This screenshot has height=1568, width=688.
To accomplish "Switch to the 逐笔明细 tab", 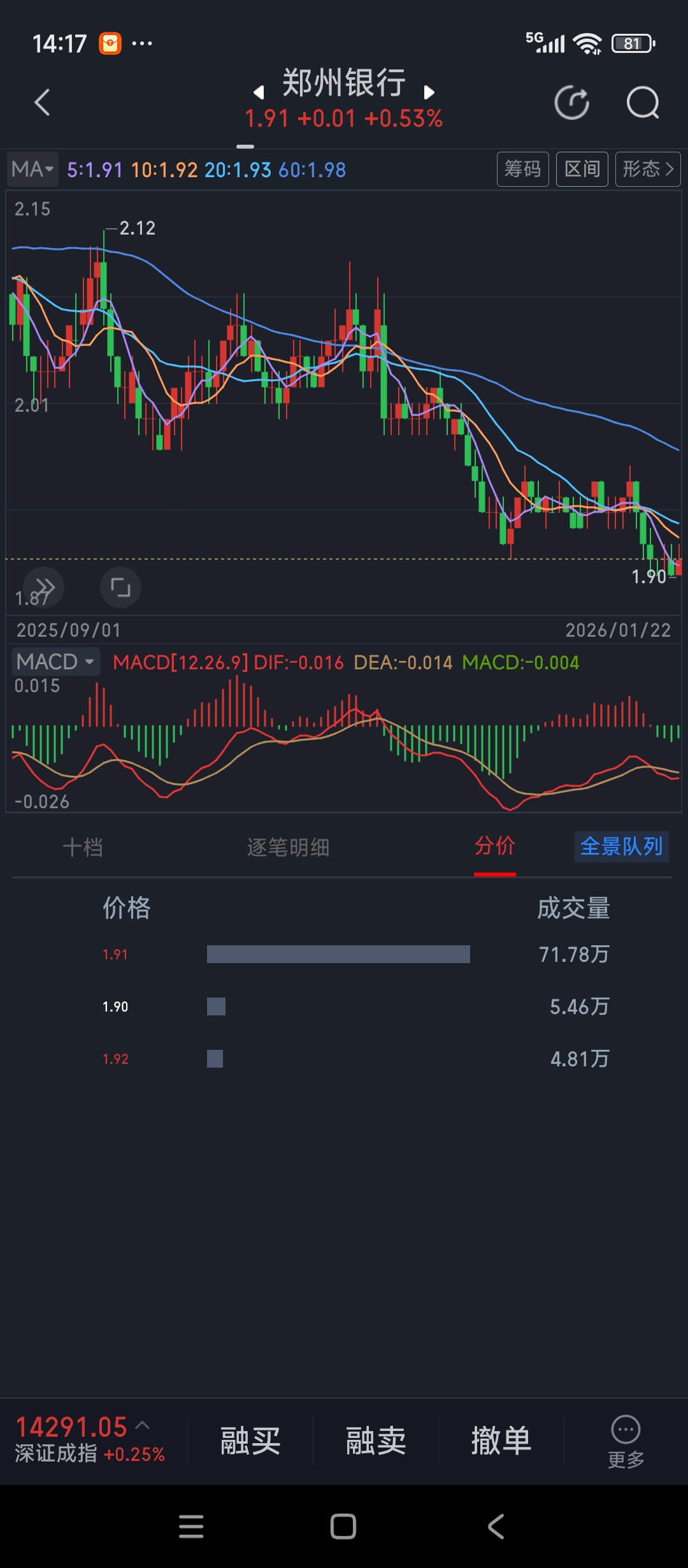I will [289, 847].
